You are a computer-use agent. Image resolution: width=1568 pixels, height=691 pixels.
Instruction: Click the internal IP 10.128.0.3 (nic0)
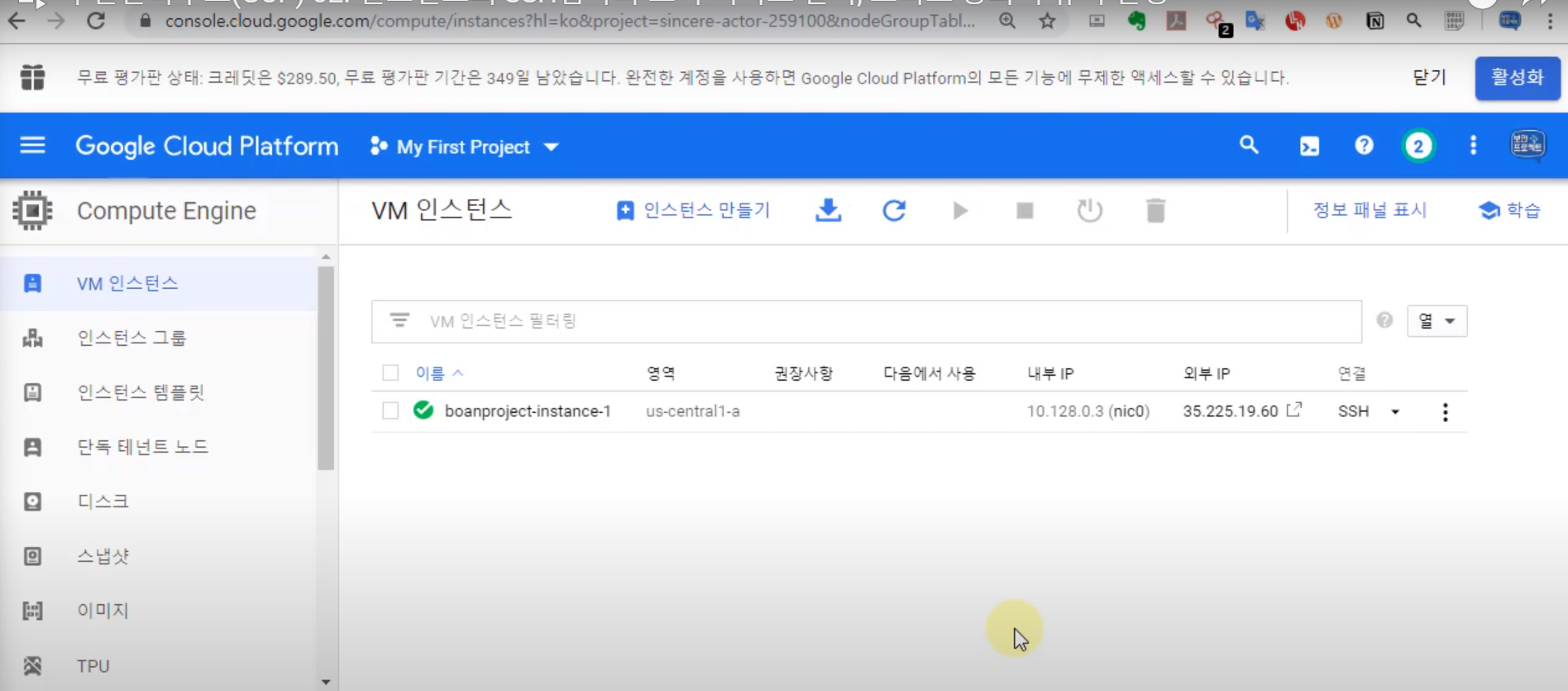point(1088,411)
